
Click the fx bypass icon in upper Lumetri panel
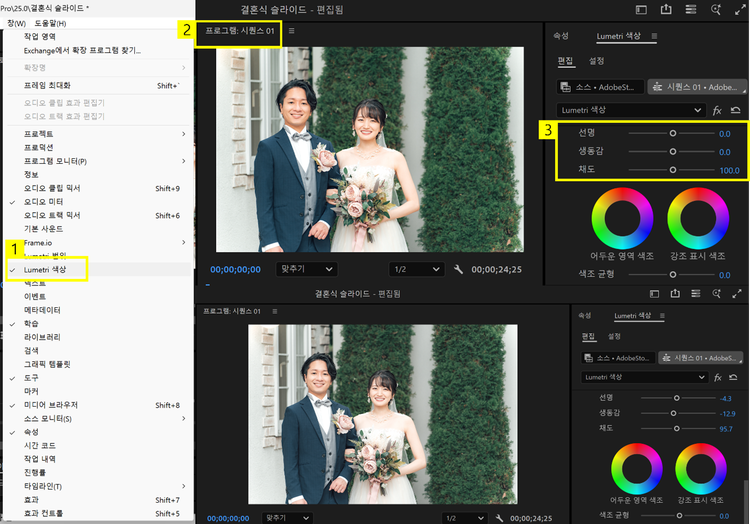pyautogui.click(x=717, y=110)
